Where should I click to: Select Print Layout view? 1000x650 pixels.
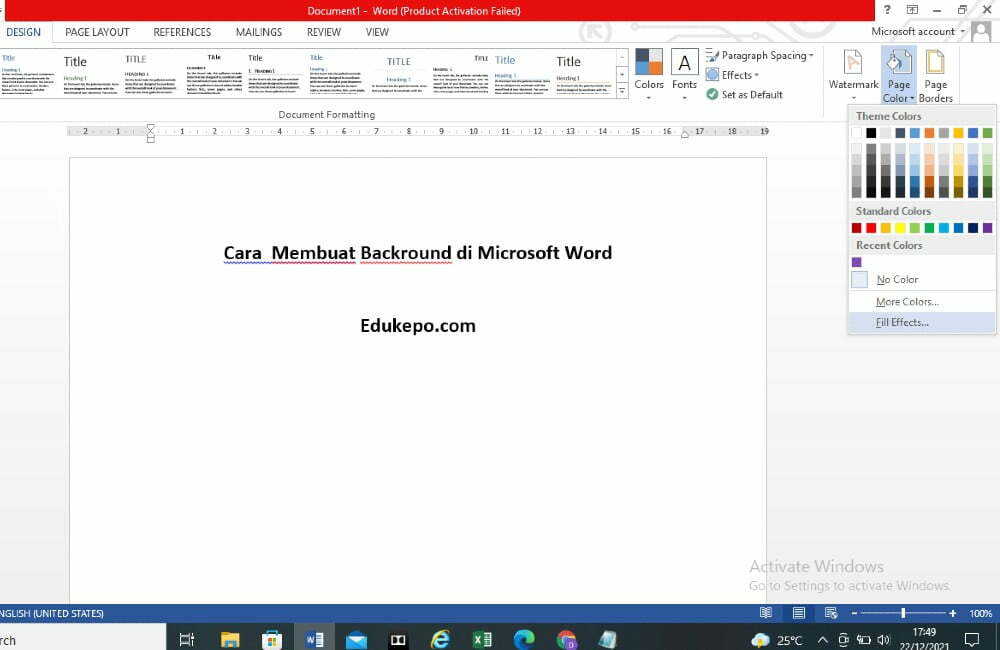[x=798, y=612]
